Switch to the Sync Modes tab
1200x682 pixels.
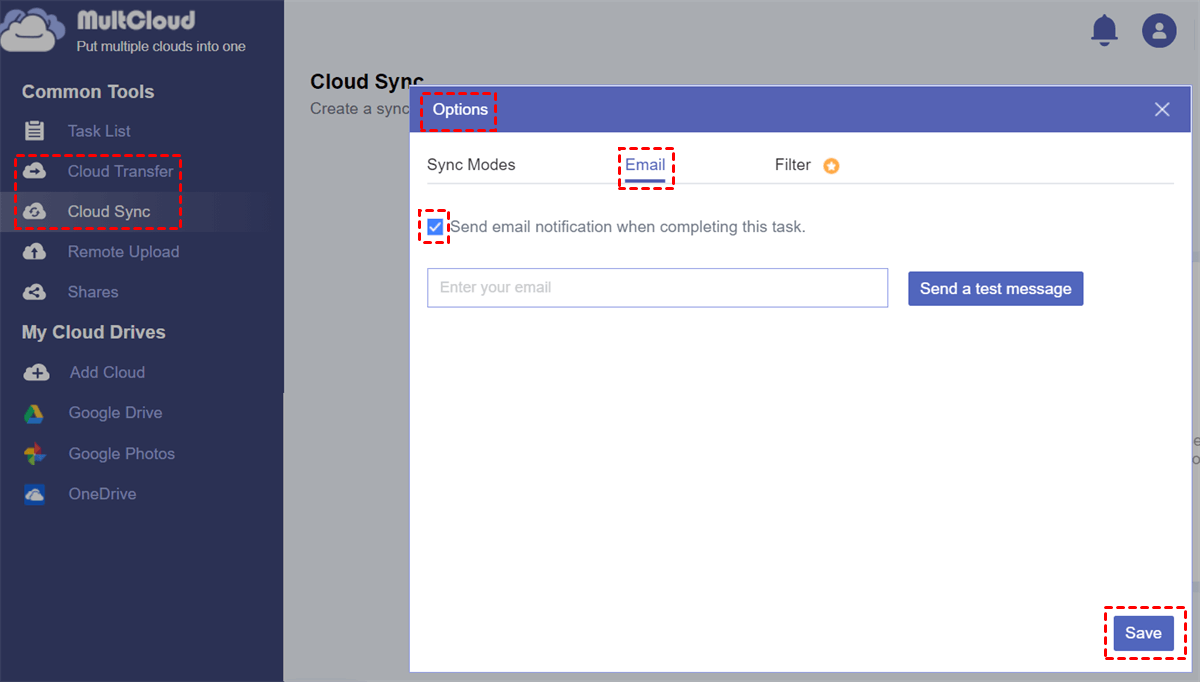pos(471,165)
